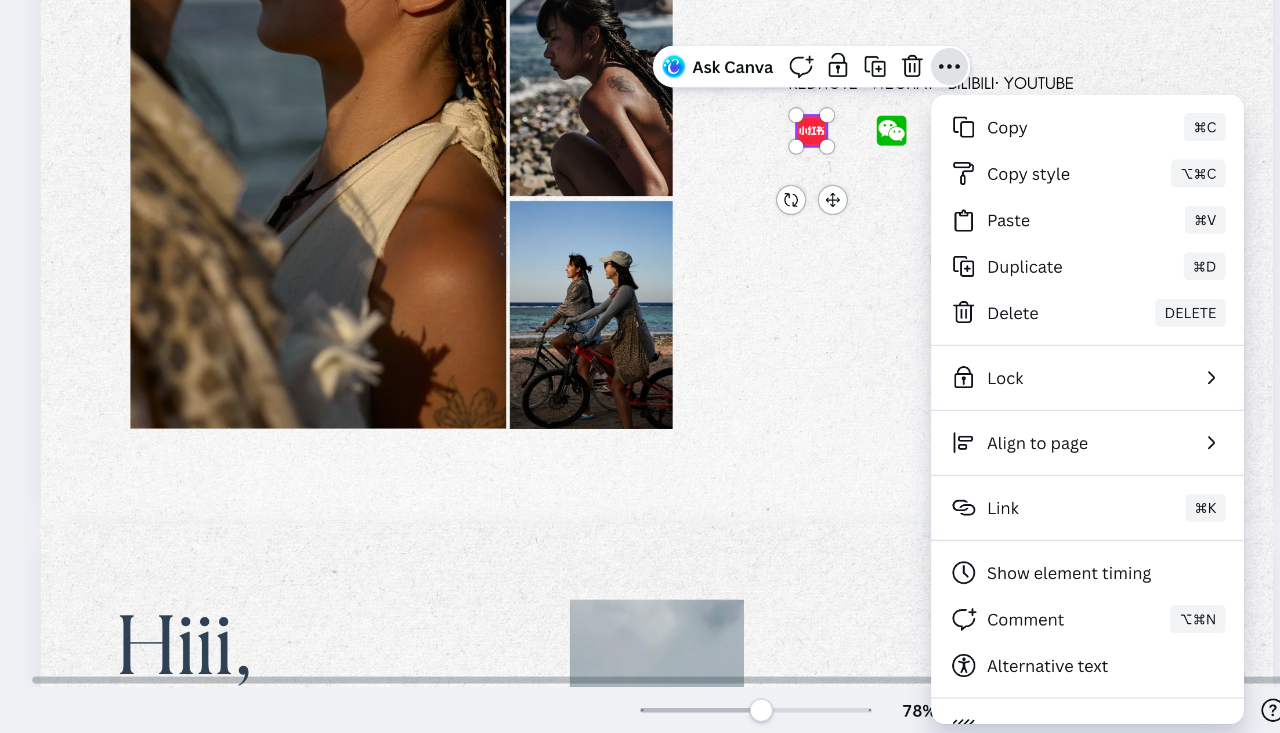Expand the Align to page submenu
This screenshot has height=733, width=1280.
[1087, 443]
